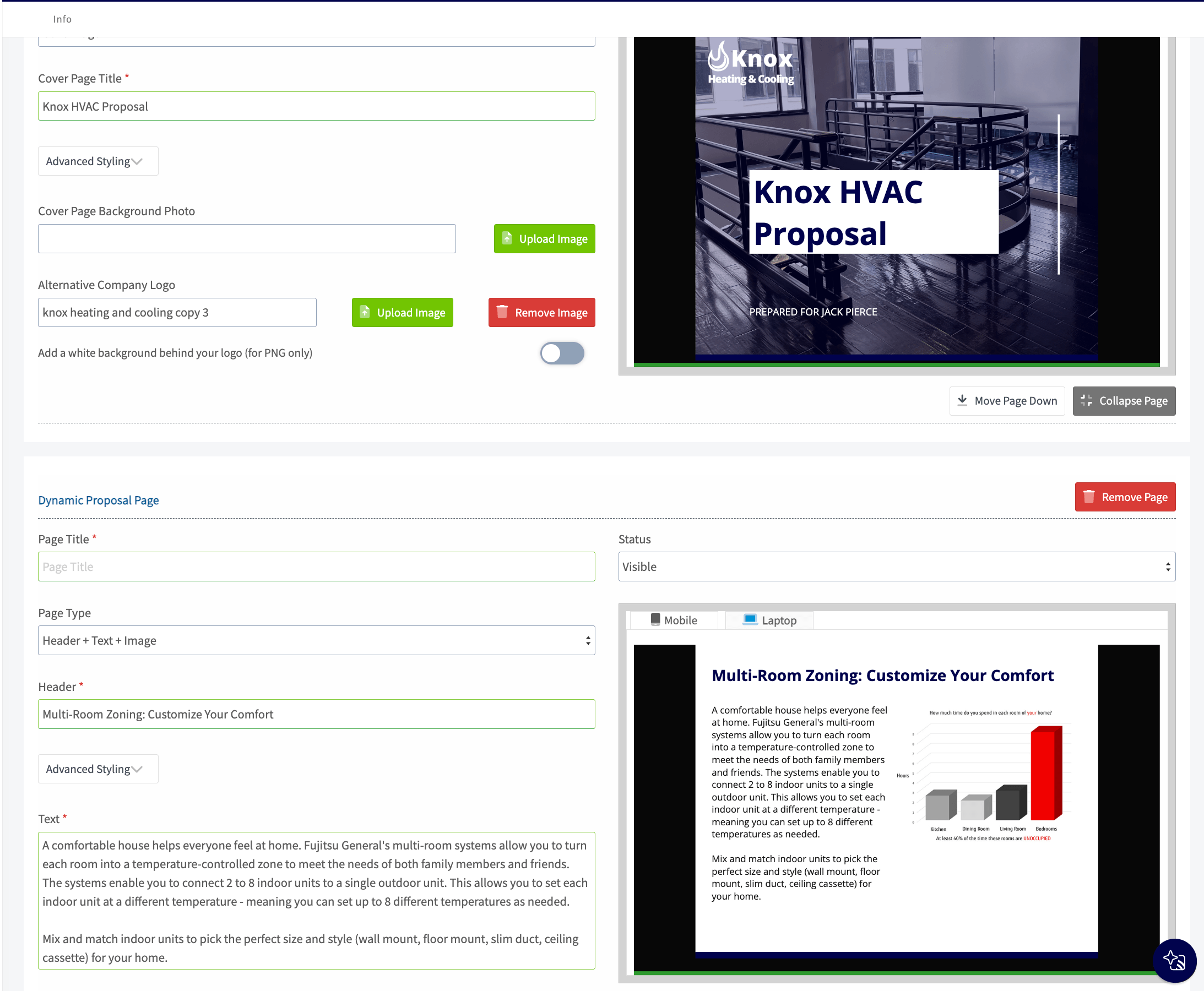This screenshot has height=991, width=1204.
Task: Expand Advanced Styling under Cover Page Title
Action: pyautogui.click(x=97, y=161)
